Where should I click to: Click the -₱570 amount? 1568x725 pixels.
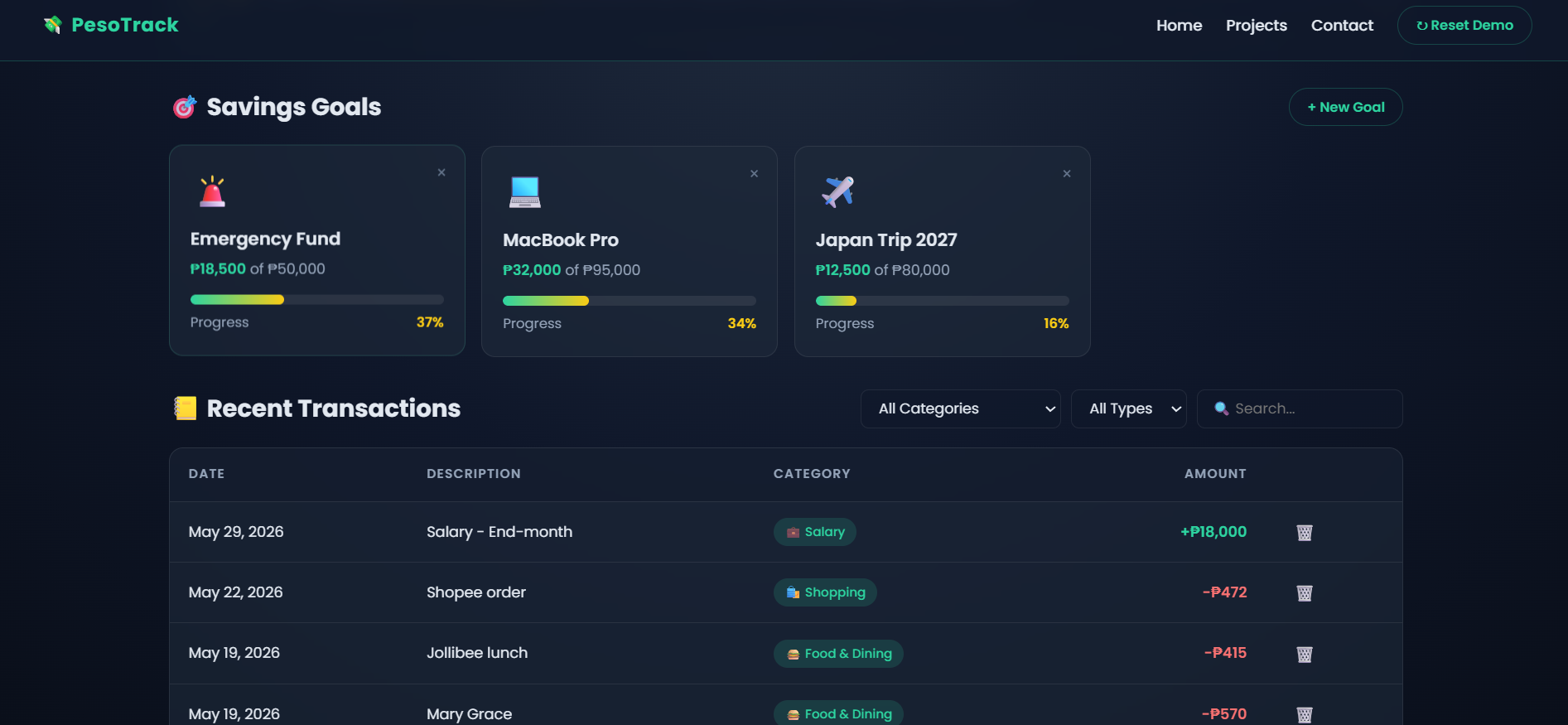pos(1224,714)
